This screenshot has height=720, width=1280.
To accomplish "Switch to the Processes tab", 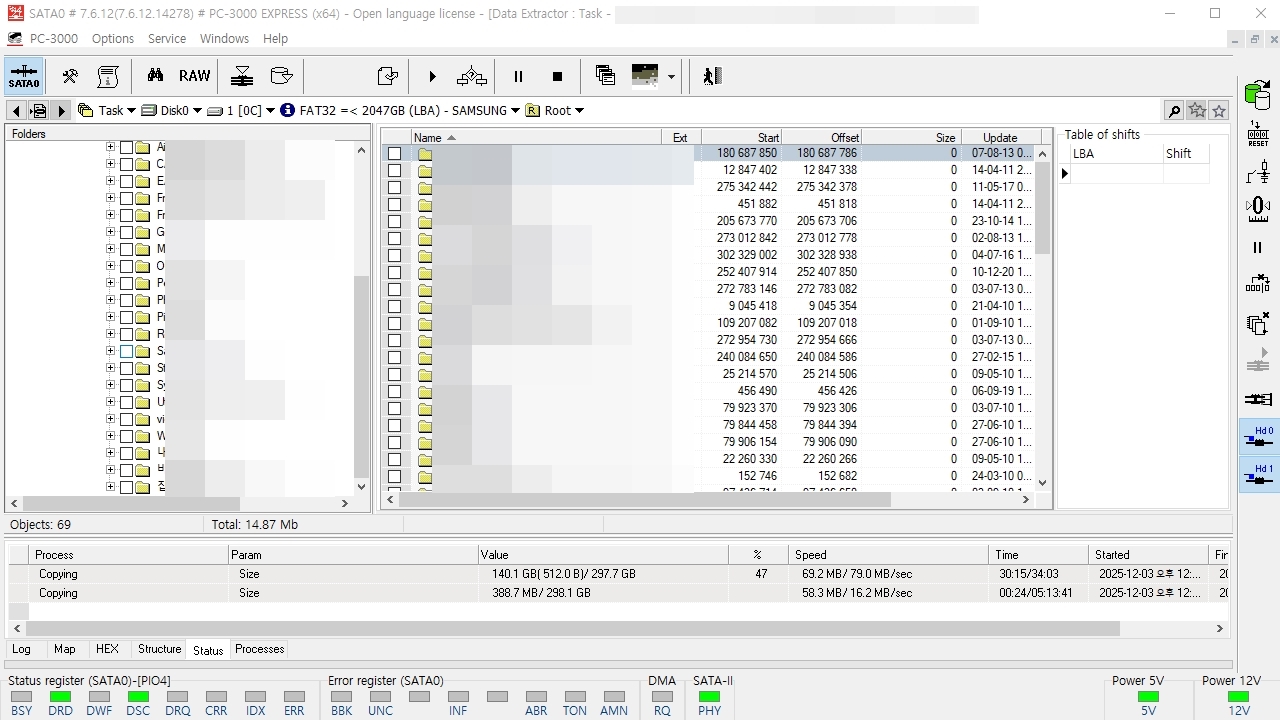I will pos(260,649).
